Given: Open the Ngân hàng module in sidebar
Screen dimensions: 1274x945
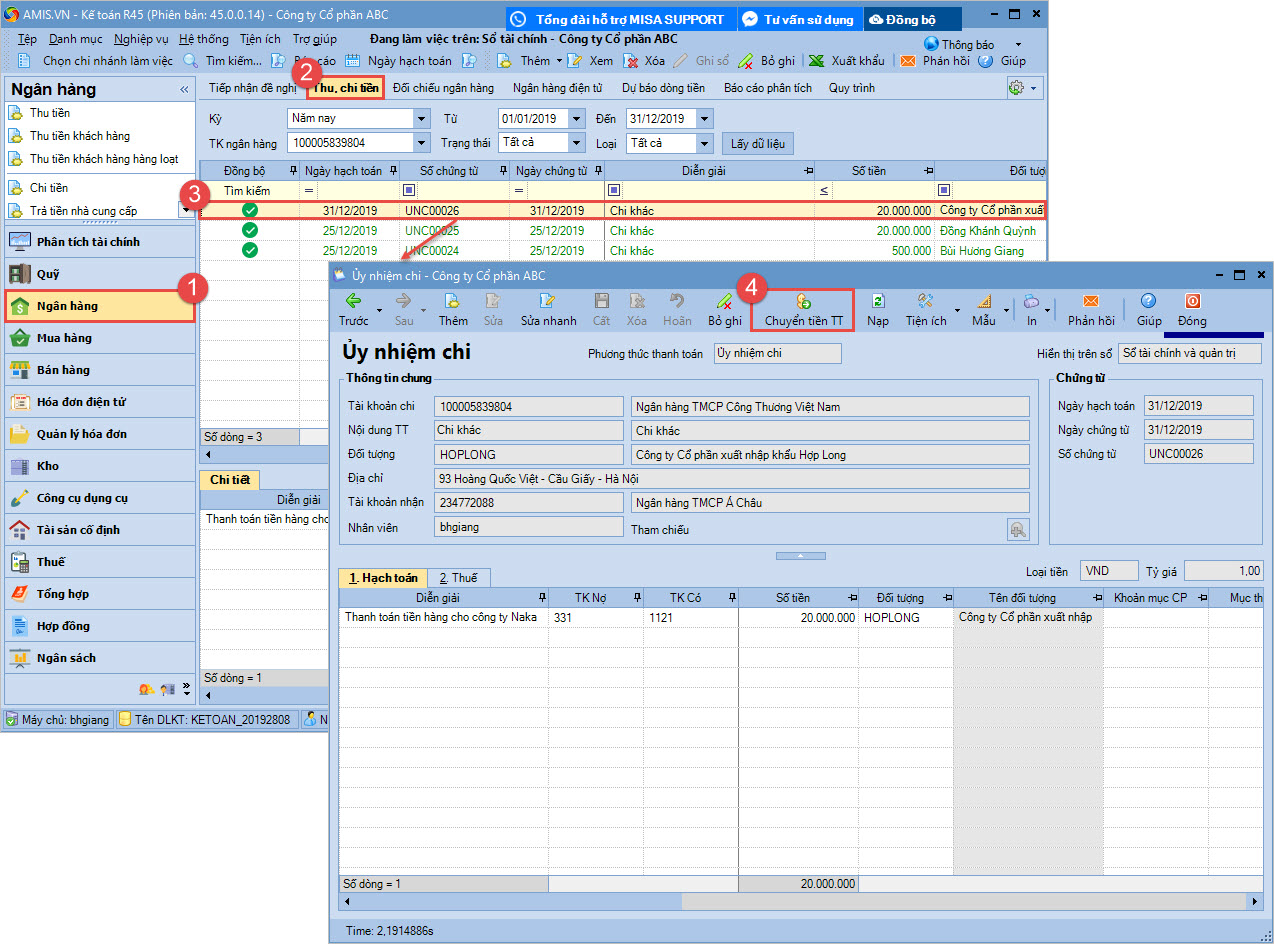Looking at the screenshot, I should [100, 306].
